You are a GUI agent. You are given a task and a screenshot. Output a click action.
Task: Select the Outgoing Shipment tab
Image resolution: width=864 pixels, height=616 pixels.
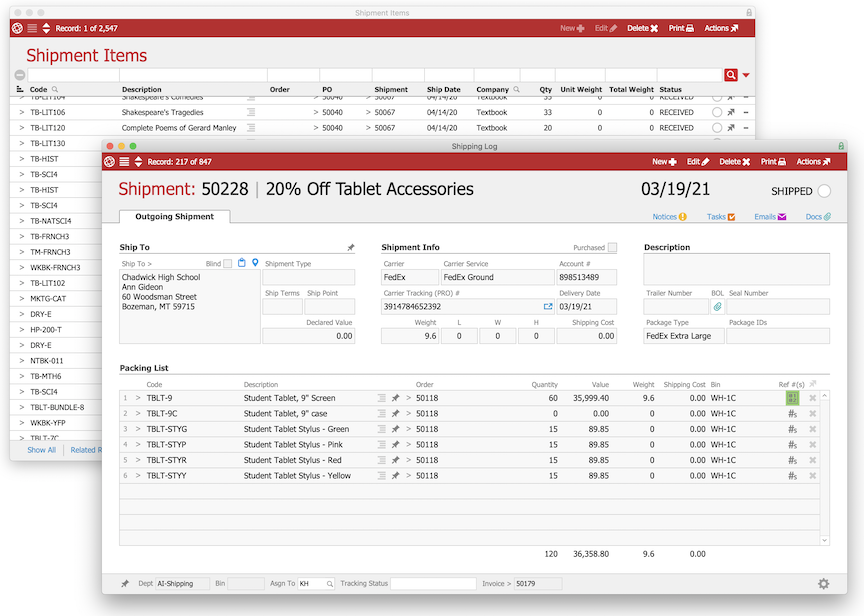point(174,217)
